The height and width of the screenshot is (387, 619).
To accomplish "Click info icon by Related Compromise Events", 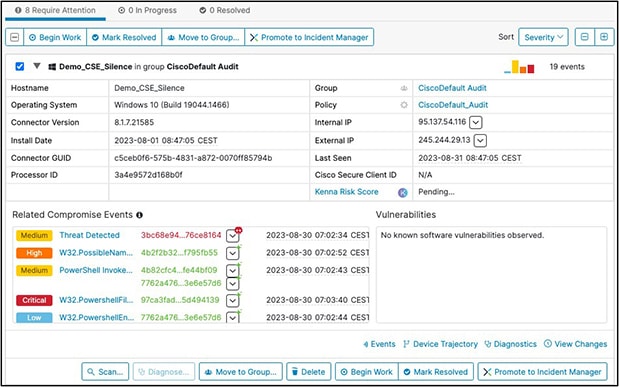I will click(139, 215).
